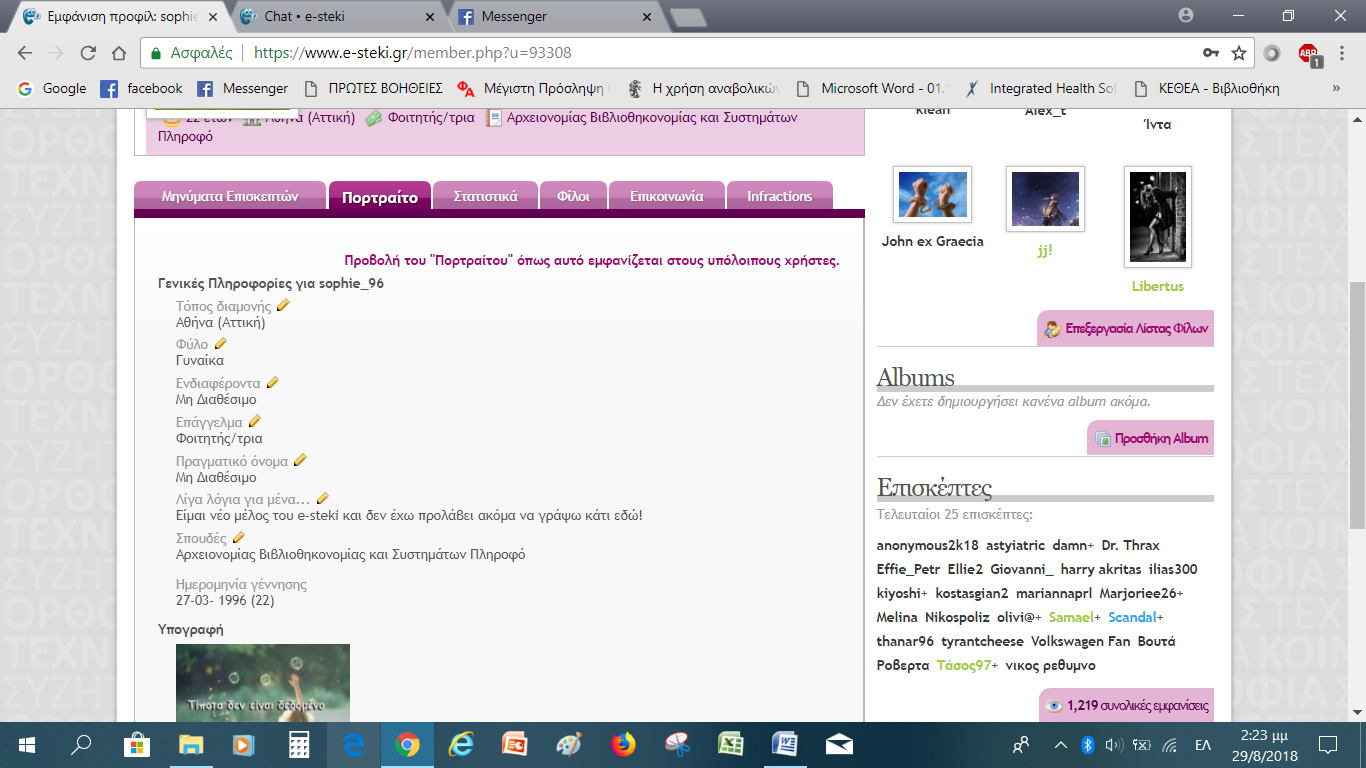Viewport: 1366px width, 768px height.
Task: Open the Mail app on the taskbar
Action: (838, 744)
